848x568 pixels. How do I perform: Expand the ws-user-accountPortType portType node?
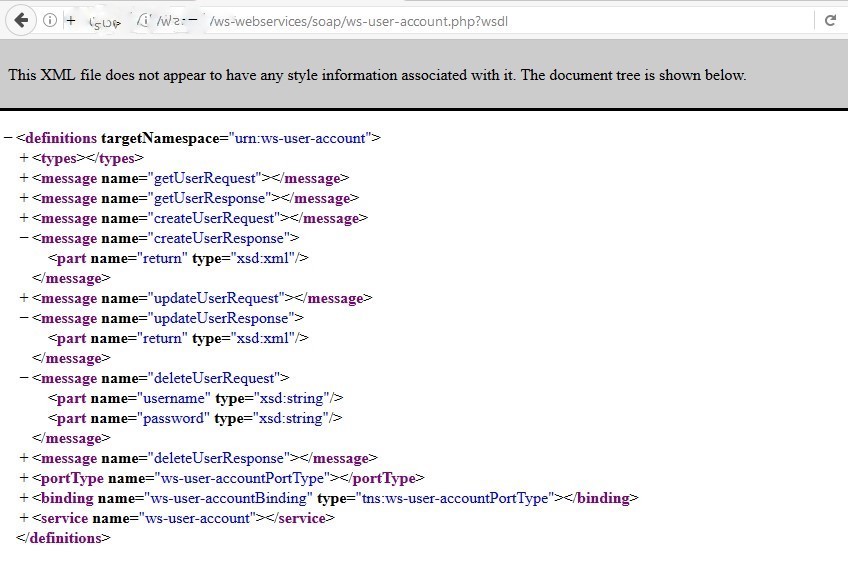pyautogui.click(x=24, y=479)
